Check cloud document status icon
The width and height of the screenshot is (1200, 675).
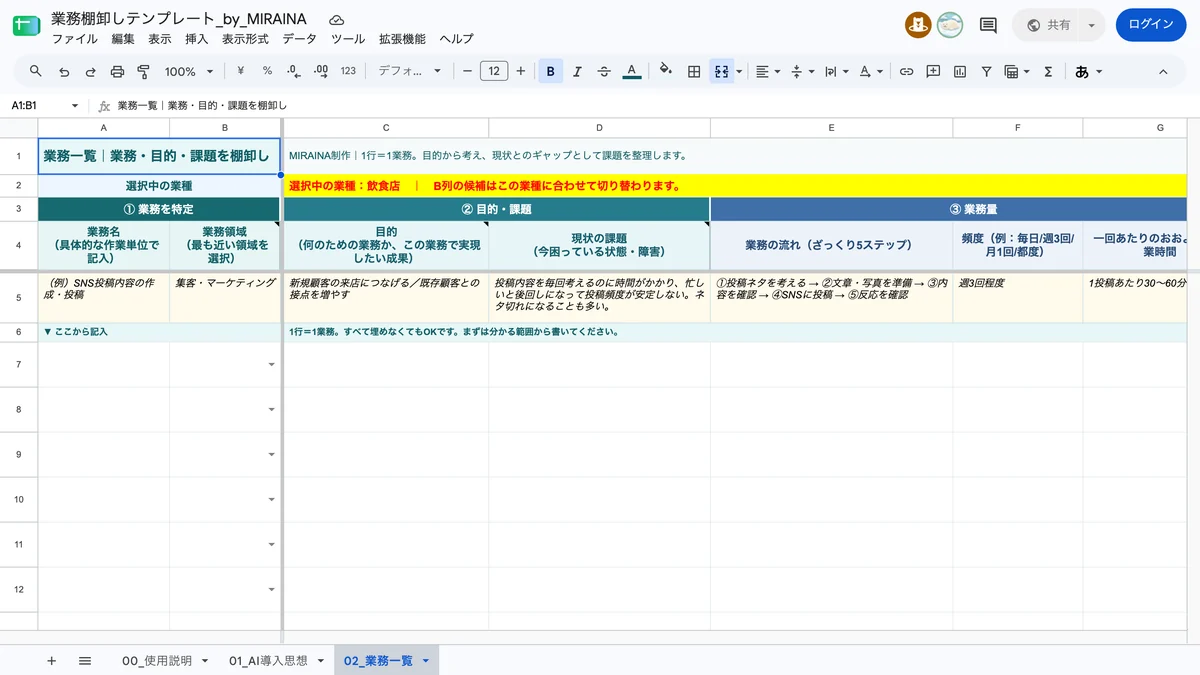[x=337, y=19]
